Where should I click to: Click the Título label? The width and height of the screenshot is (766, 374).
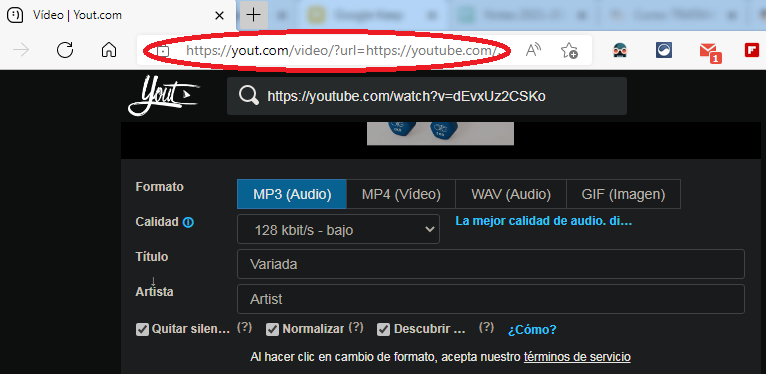[x=152, y=257]
